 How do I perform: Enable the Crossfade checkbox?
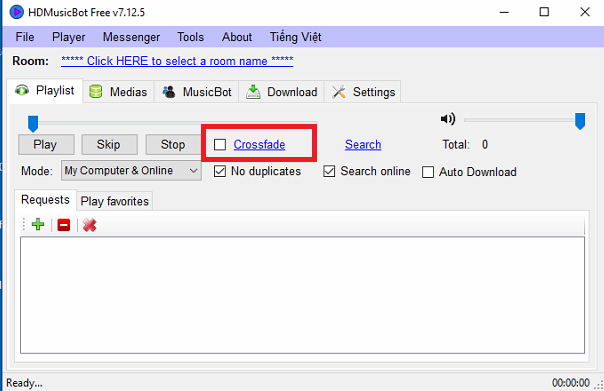[220, 145]
